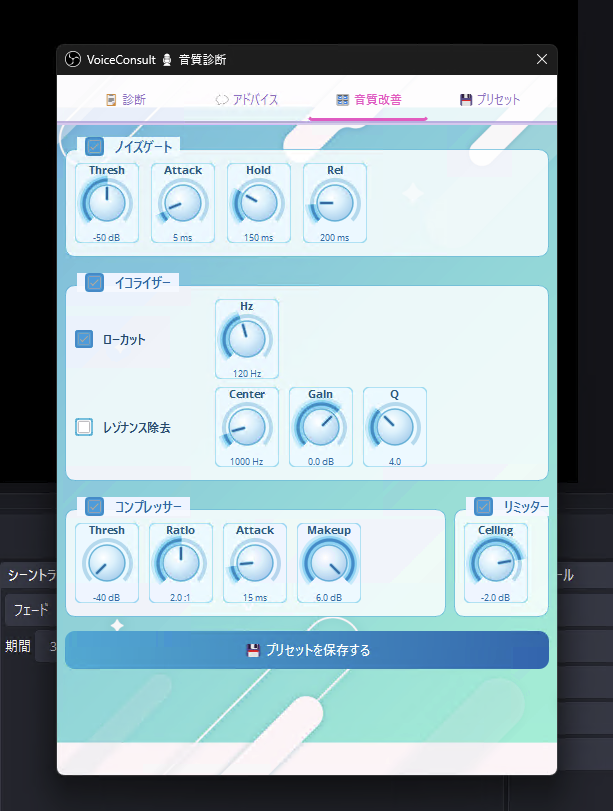Click the 200 ms release value

coord(335,237)
